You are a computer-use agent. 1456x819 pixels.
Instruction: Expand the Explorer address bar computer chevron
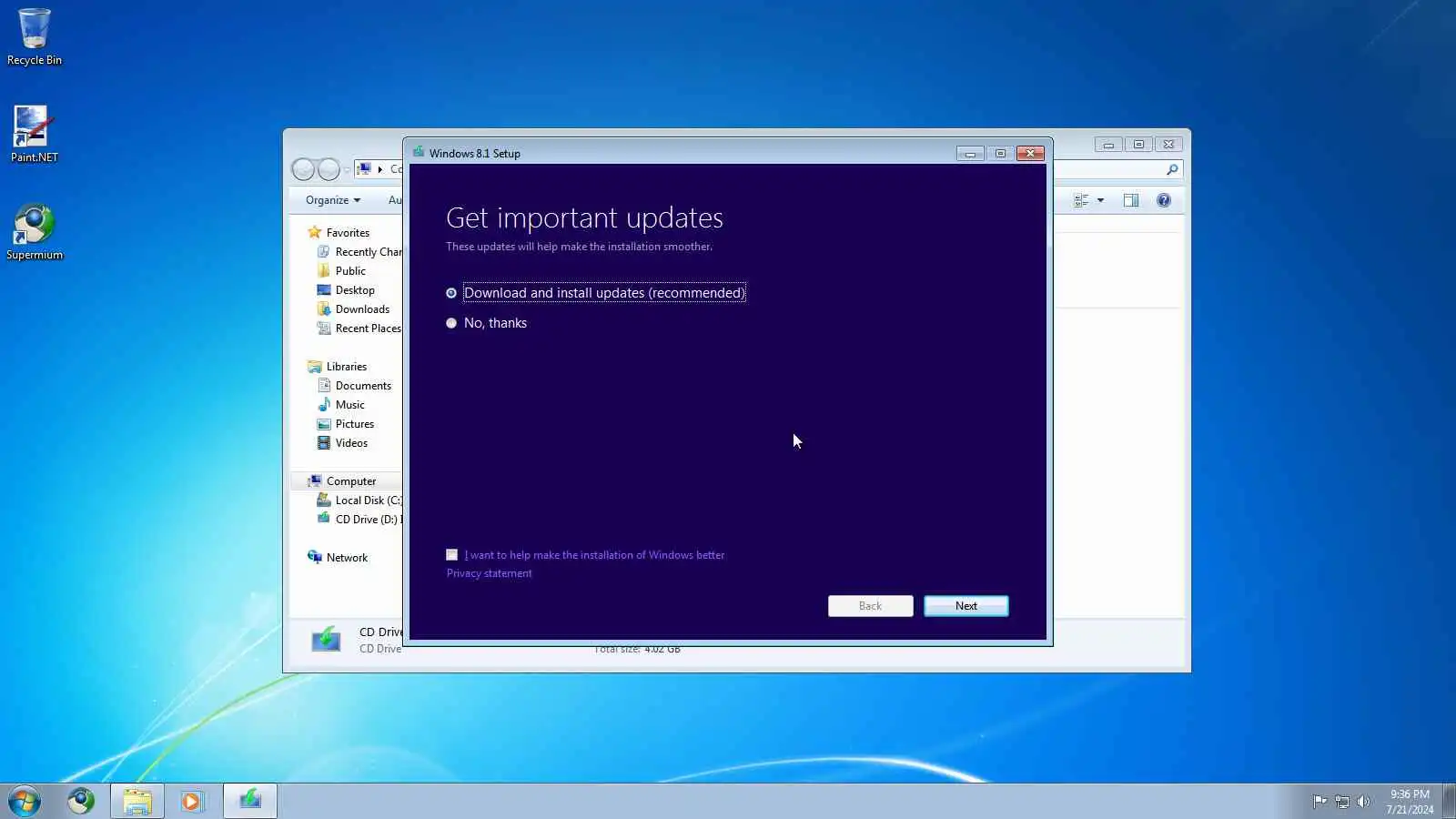(380, 169)
